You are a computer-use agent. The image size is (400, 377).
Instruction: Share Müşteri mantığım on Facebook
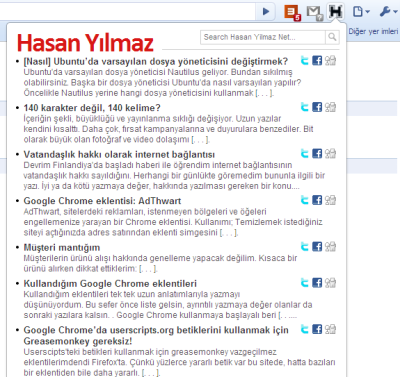coord(317,247)
